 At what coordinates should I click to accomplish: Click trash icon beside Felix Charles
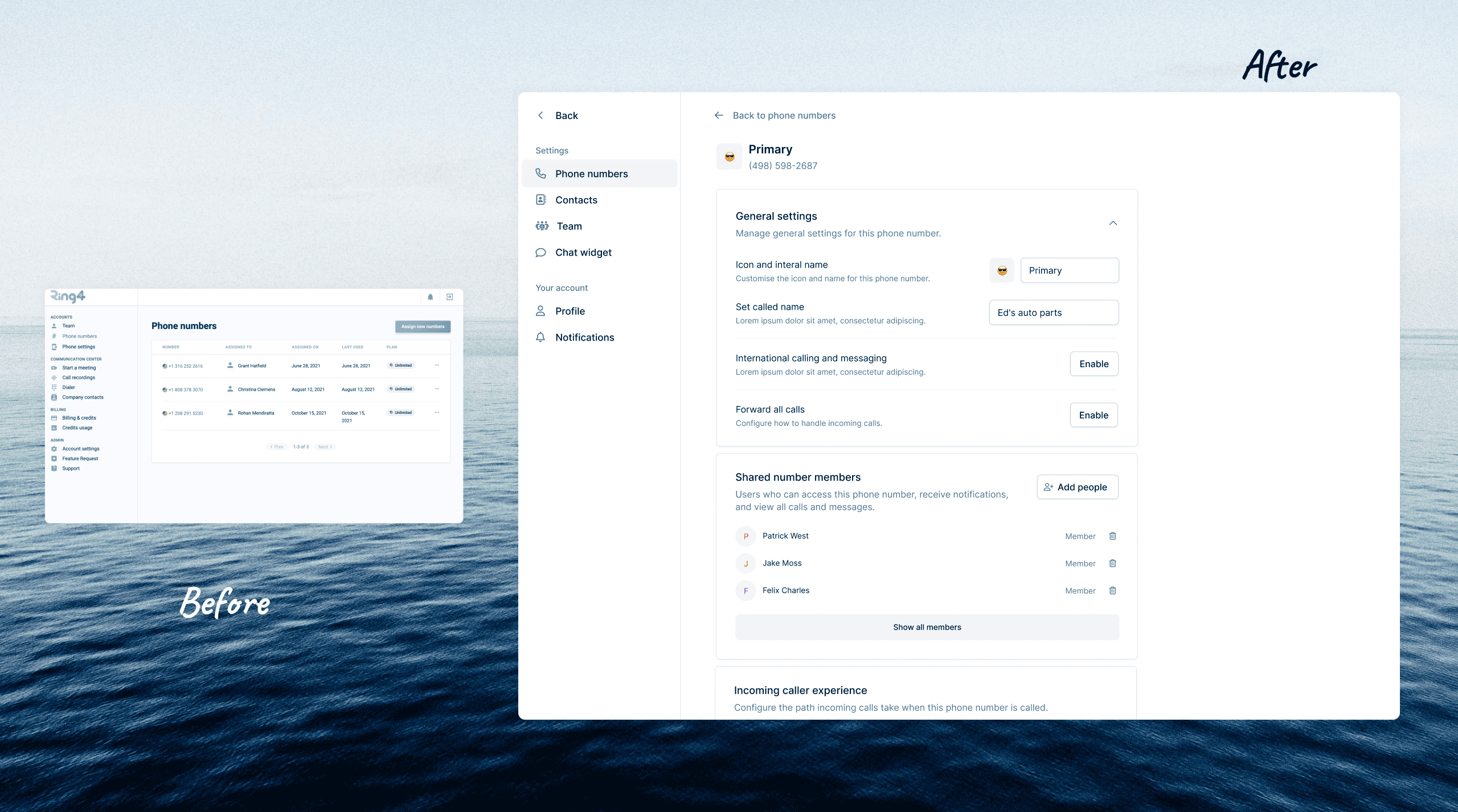(1112, 590)
